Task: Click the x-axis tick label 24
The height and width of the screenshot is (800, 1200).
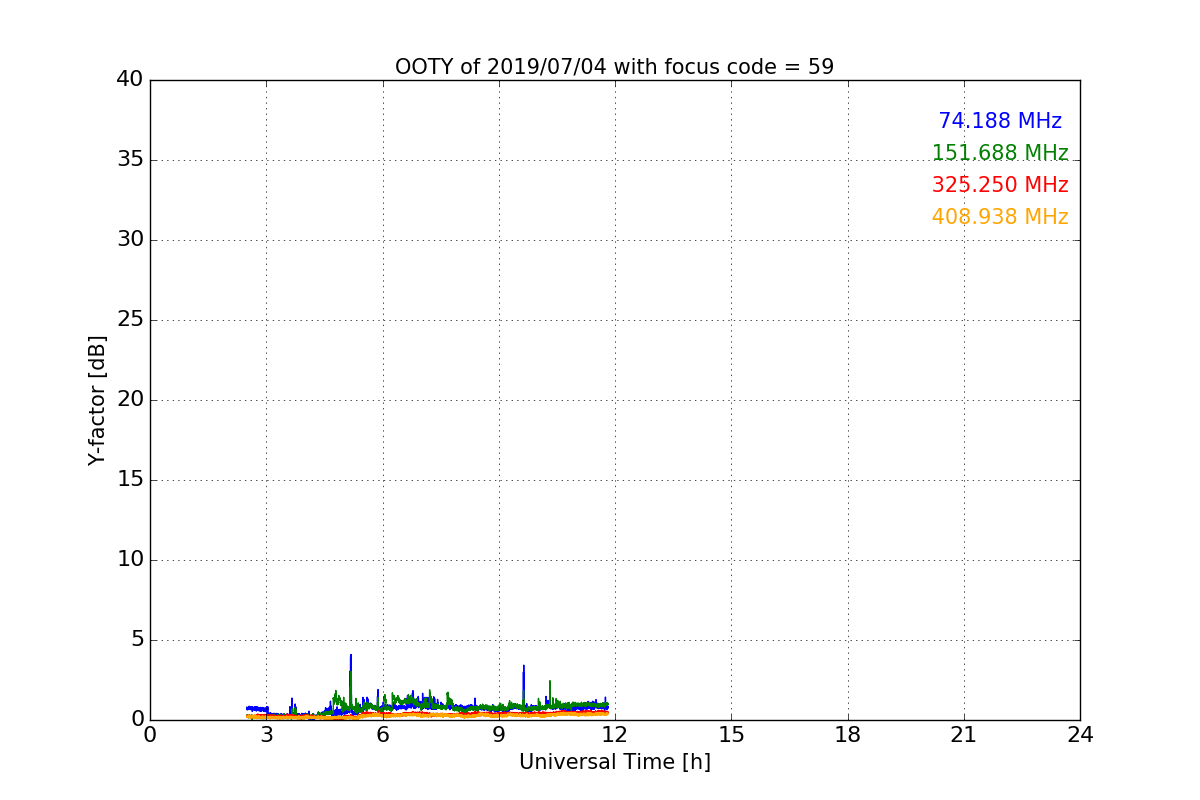Action: tap(1080, 735)
